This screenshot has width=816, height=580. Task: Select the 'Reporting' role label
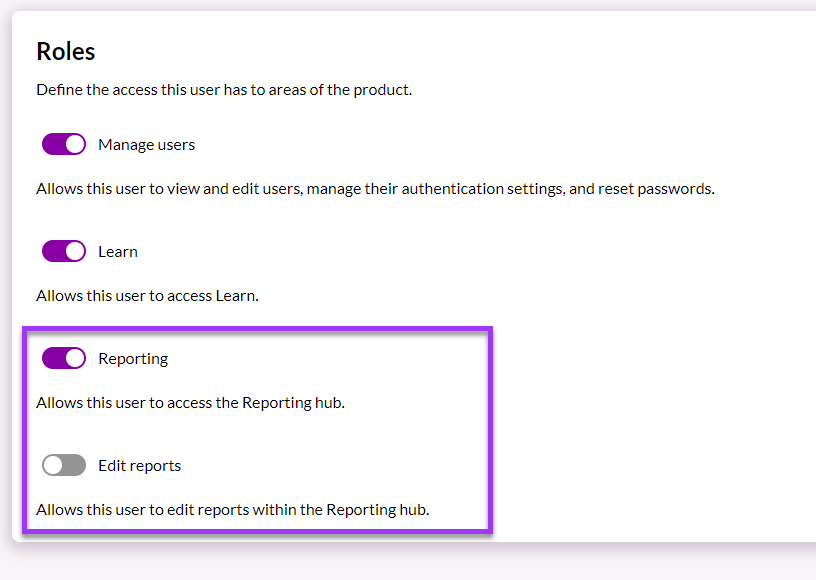[133, 359]
